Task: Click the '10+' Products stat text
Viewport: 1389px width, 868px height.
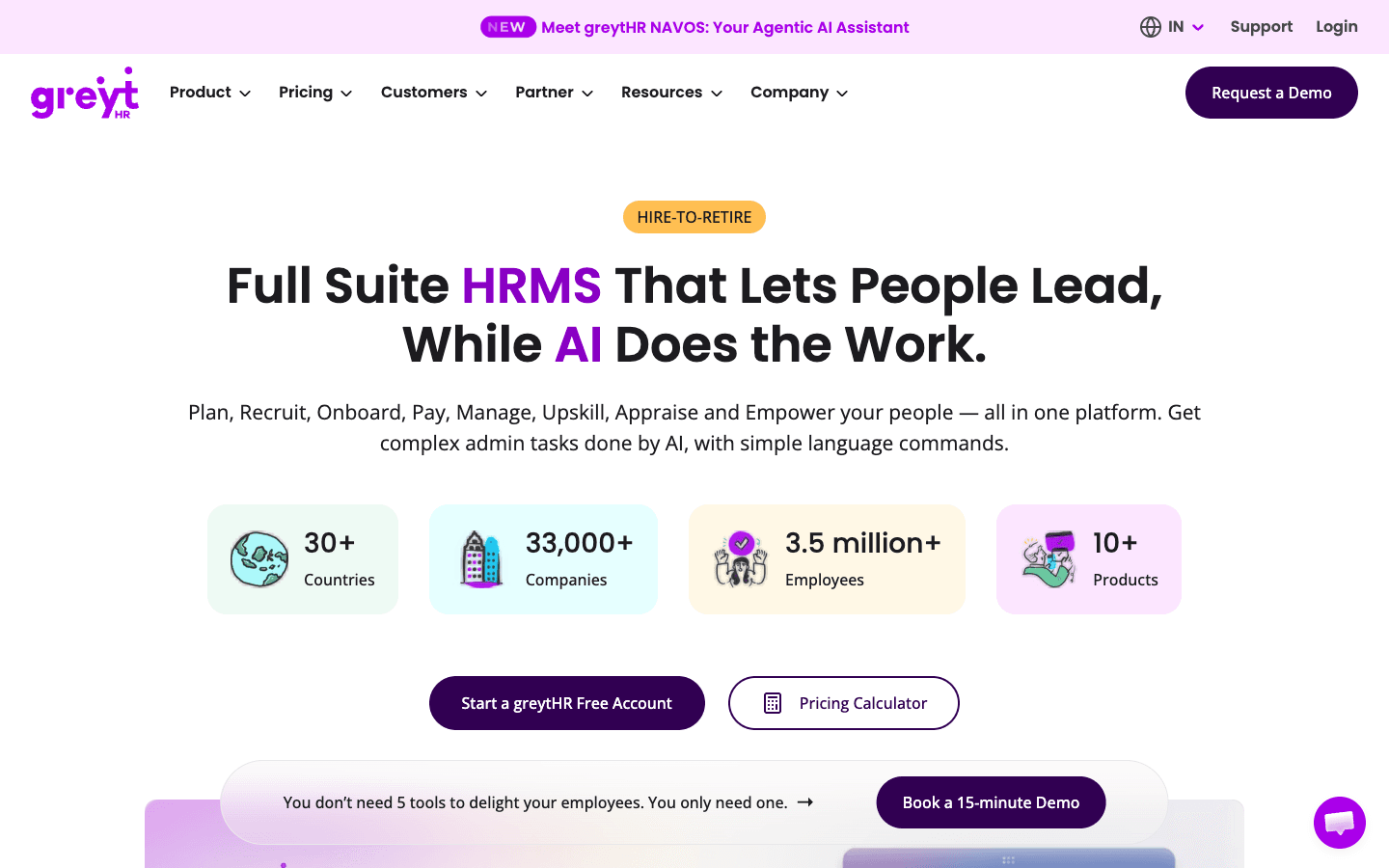Action: [x=1115, y=543]
